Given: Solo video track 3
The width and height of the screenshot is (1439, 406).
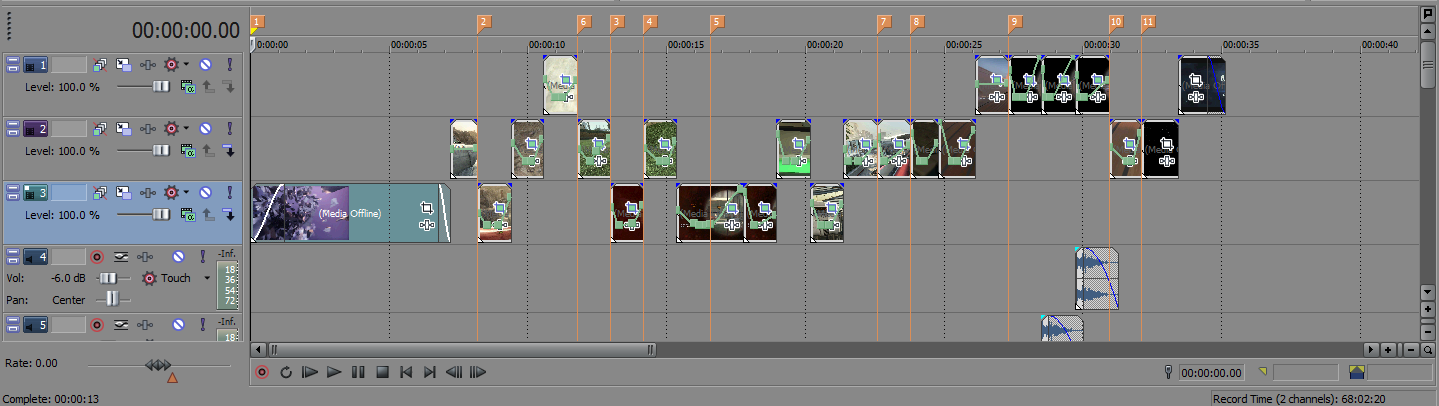Looking at the screenshot, I should click(229, 193).
